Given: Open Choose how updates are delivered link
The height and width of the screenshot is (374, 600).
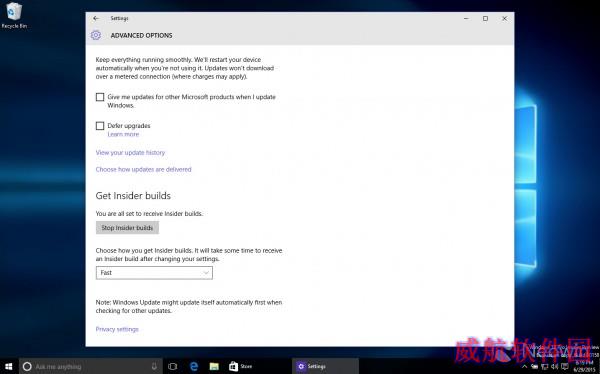Looking at the screenshot, I should (x=143, y=169).
